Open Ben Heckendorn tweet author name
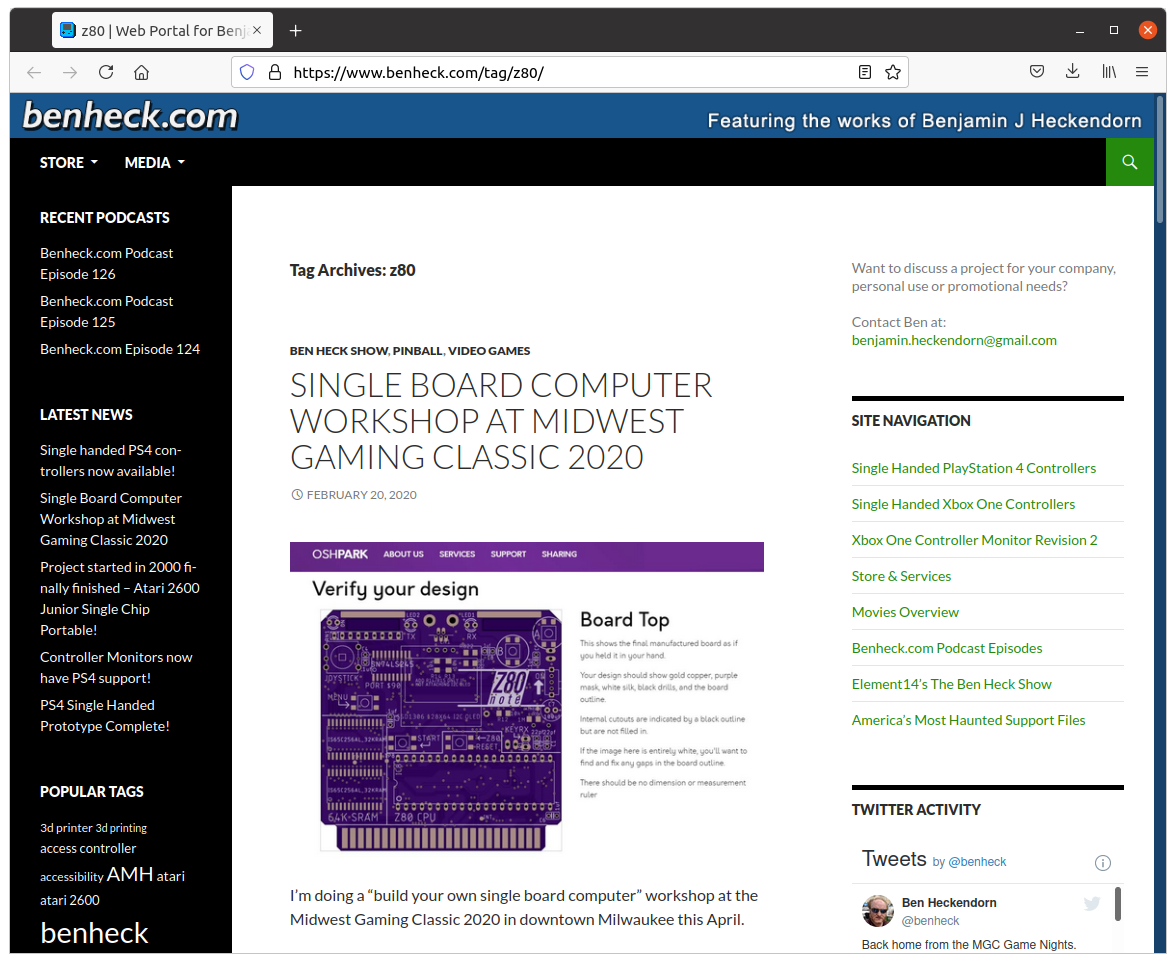This screenshot has width=1176, height=963. point(949,902)
